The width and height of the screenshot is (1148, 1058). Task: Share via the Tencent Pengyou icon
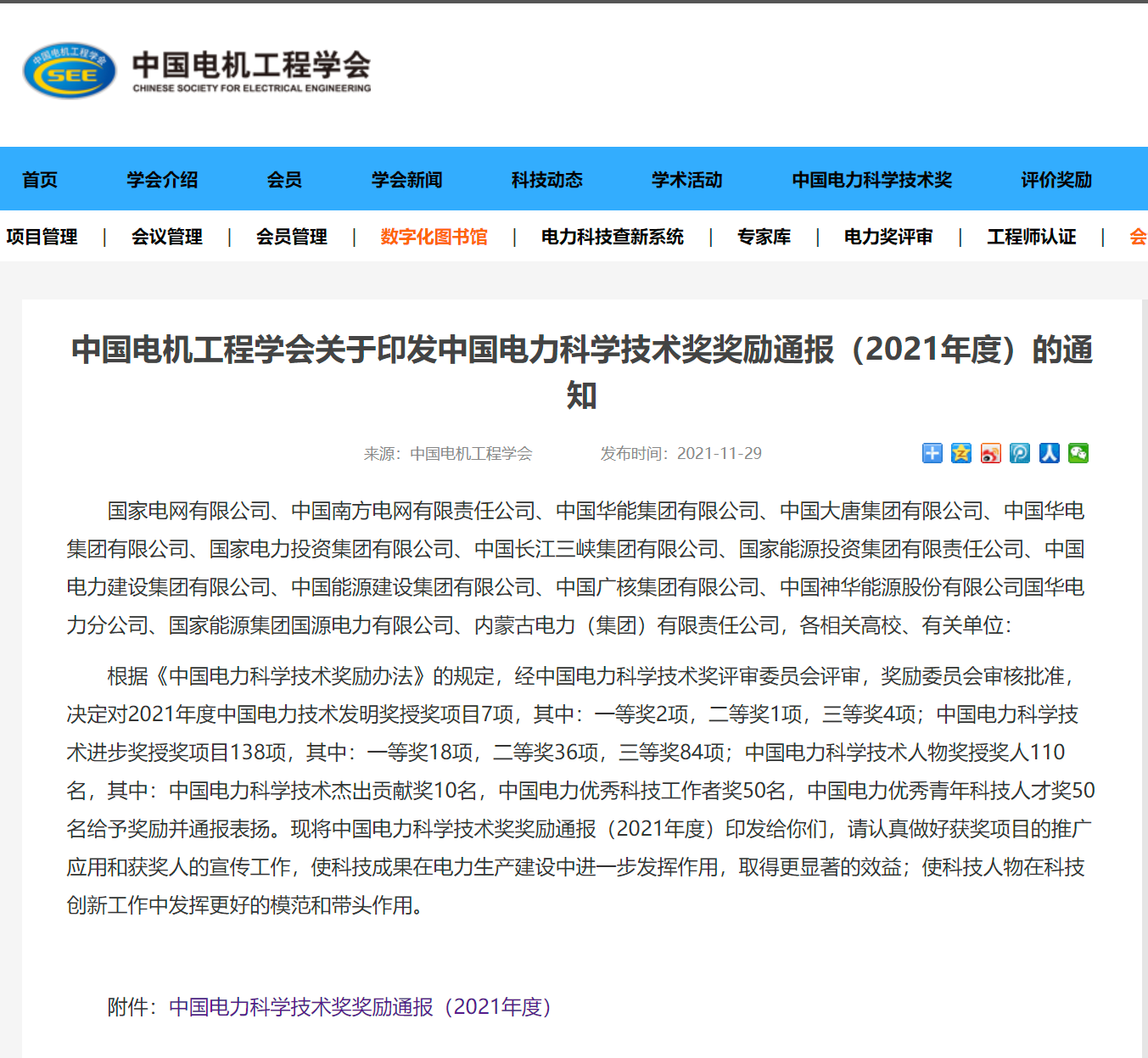(1019, 453)
